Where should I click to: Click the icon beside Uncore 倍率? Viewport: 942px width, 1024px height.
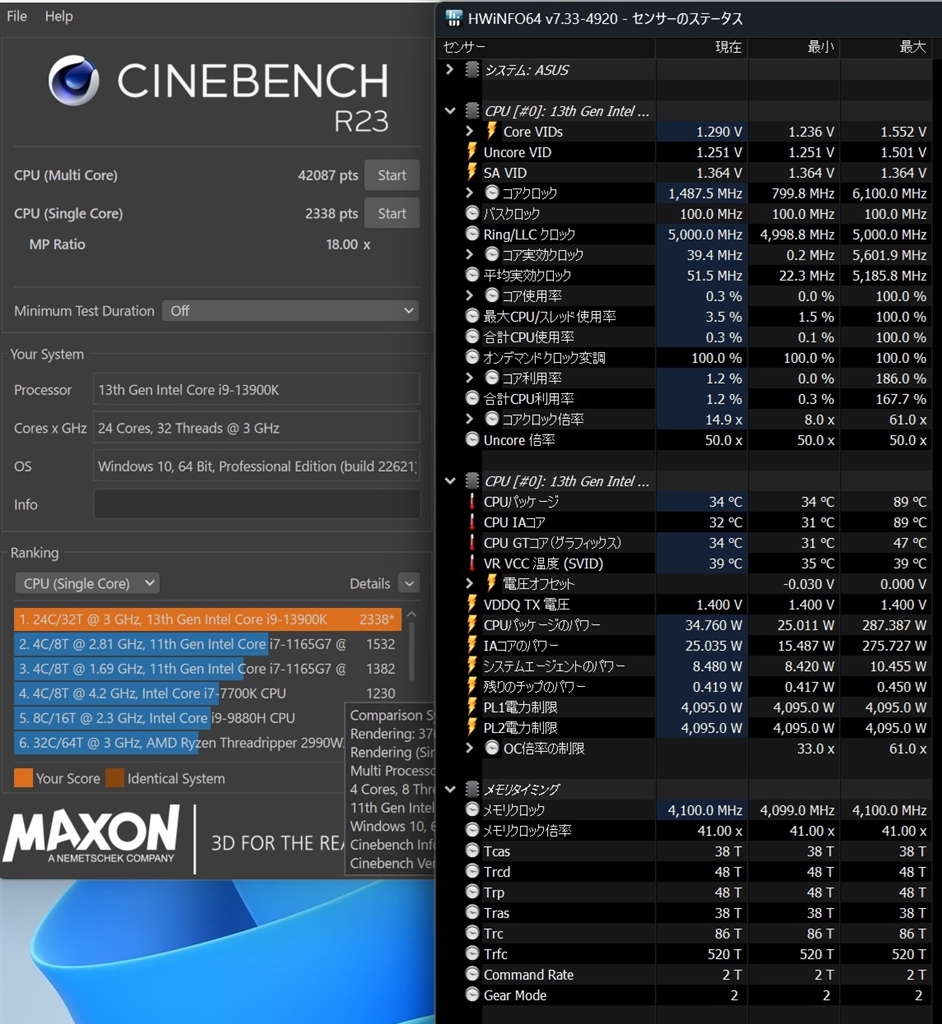pos(472,440)
